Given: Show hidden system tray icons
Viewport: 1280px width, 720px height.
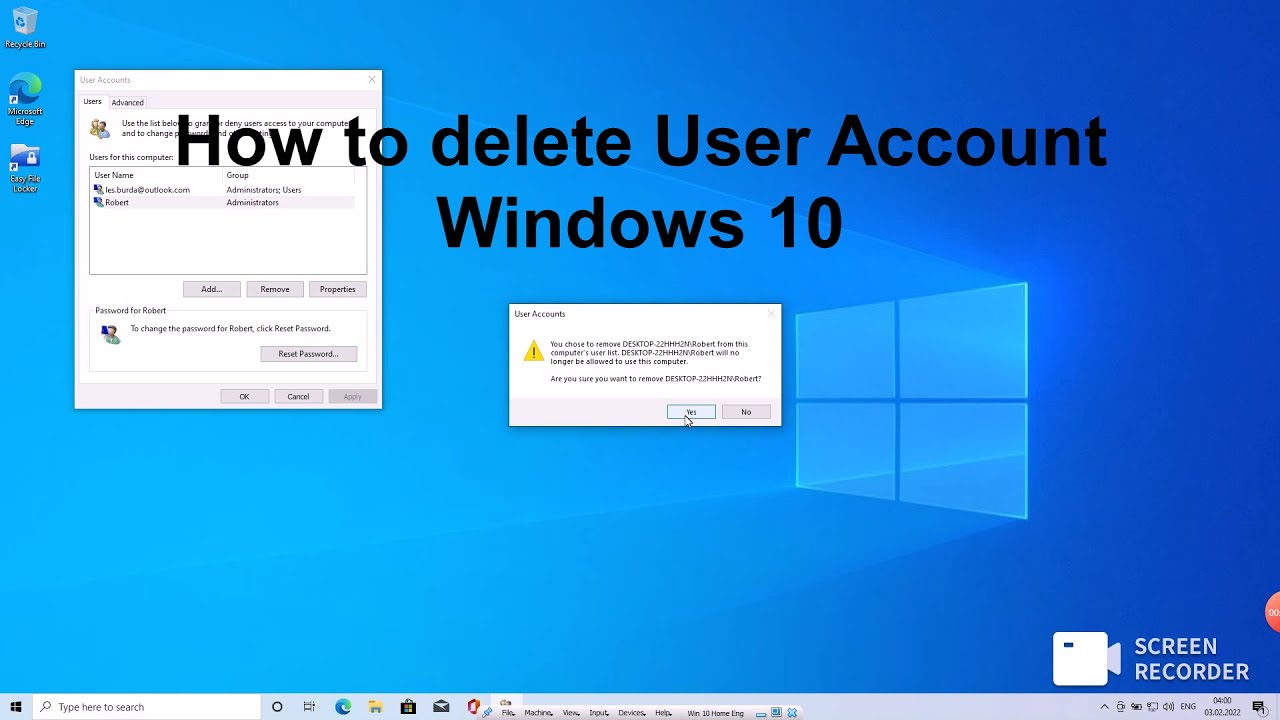Looking at the screenshot, I should [1104, 707].
